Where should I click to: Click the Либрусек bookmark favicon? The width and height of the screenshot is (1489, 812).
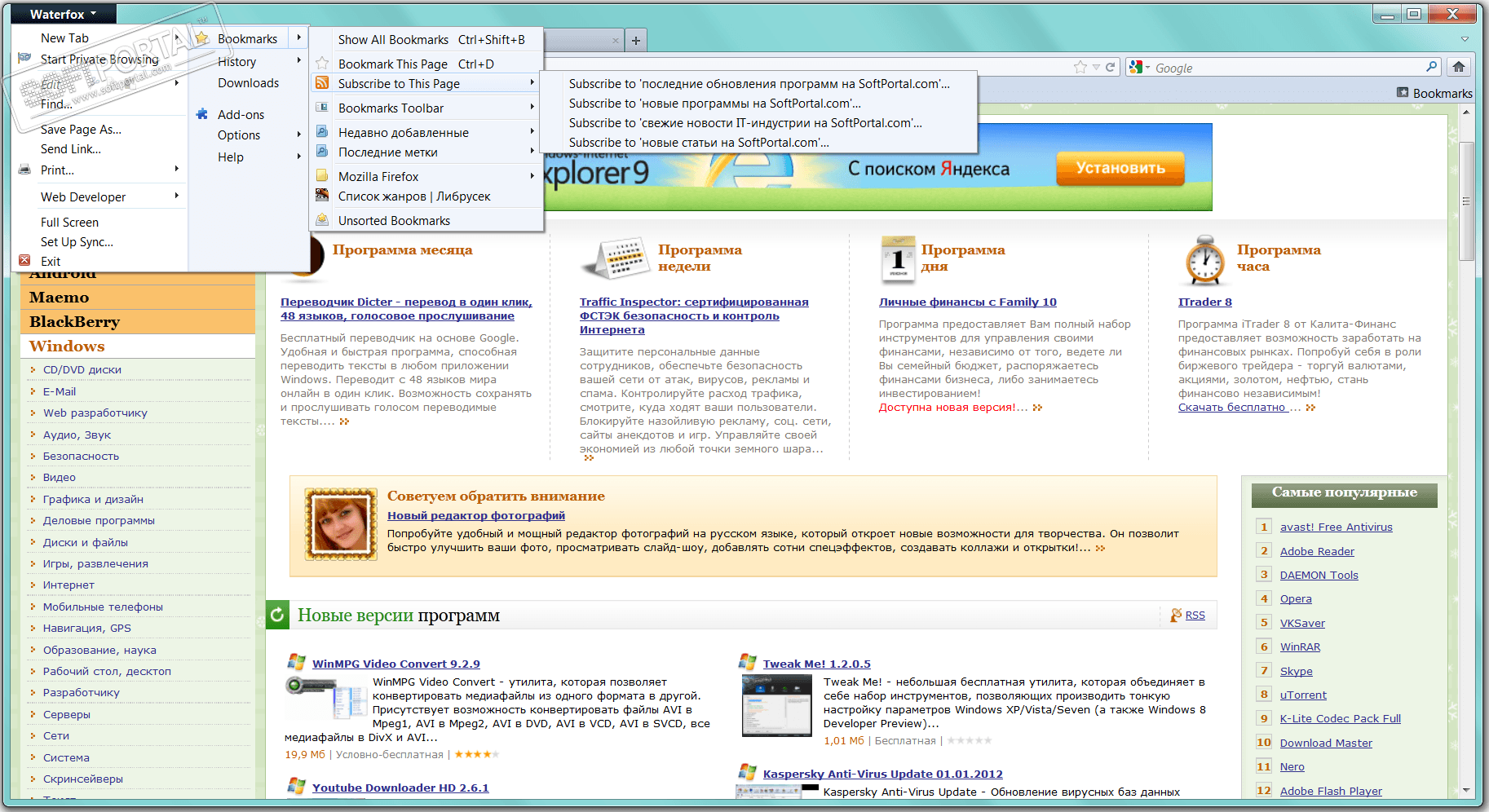click(322, 196)
